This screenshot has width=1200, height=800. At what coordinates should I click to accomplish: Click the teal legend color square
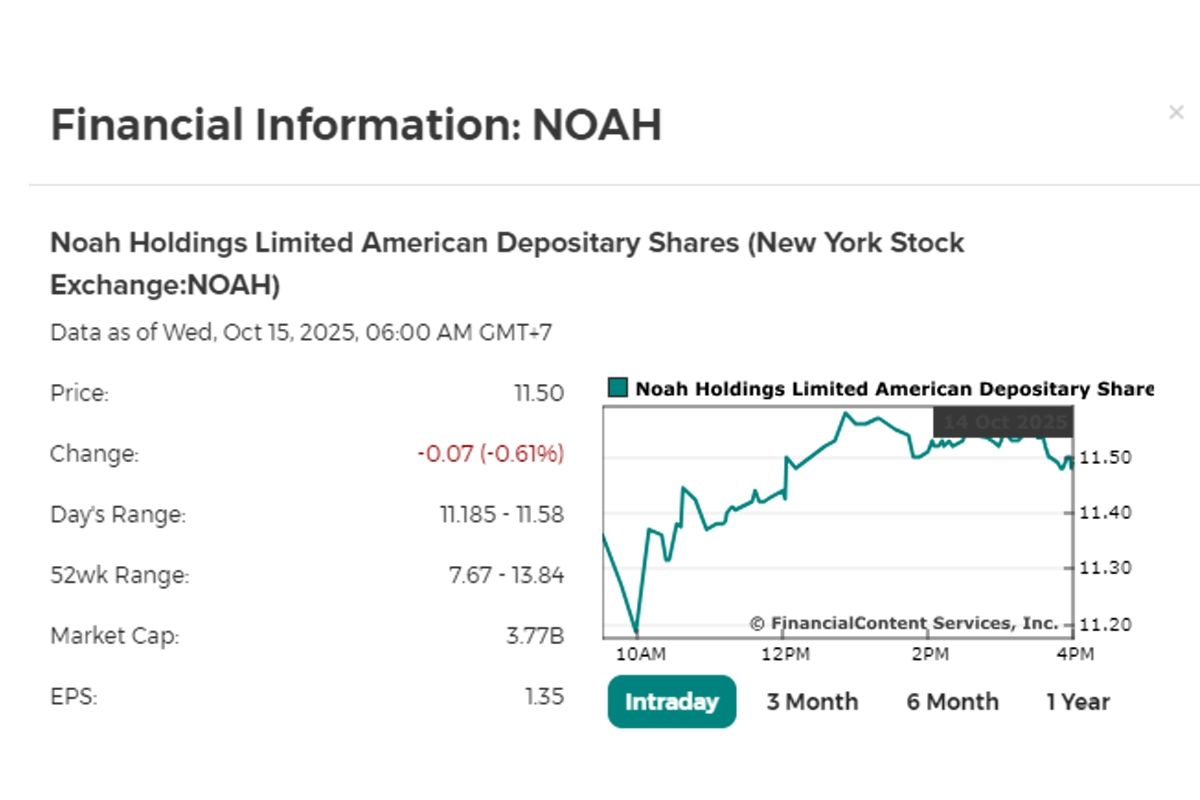click(x=617, y=389)
